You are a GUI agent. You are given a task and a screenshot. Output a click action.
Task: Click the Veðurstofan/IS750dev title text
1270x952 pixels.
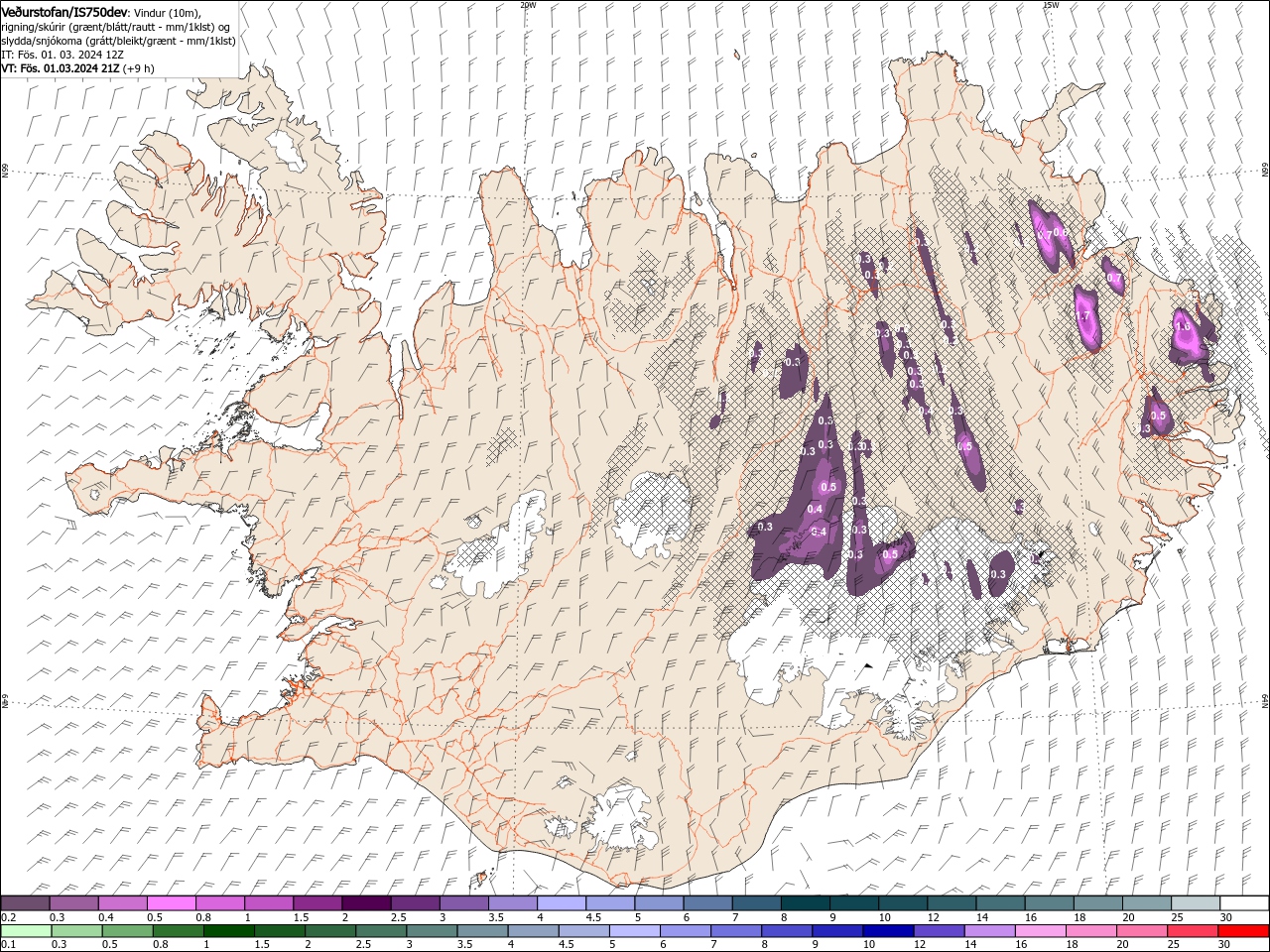coord(64,11)
